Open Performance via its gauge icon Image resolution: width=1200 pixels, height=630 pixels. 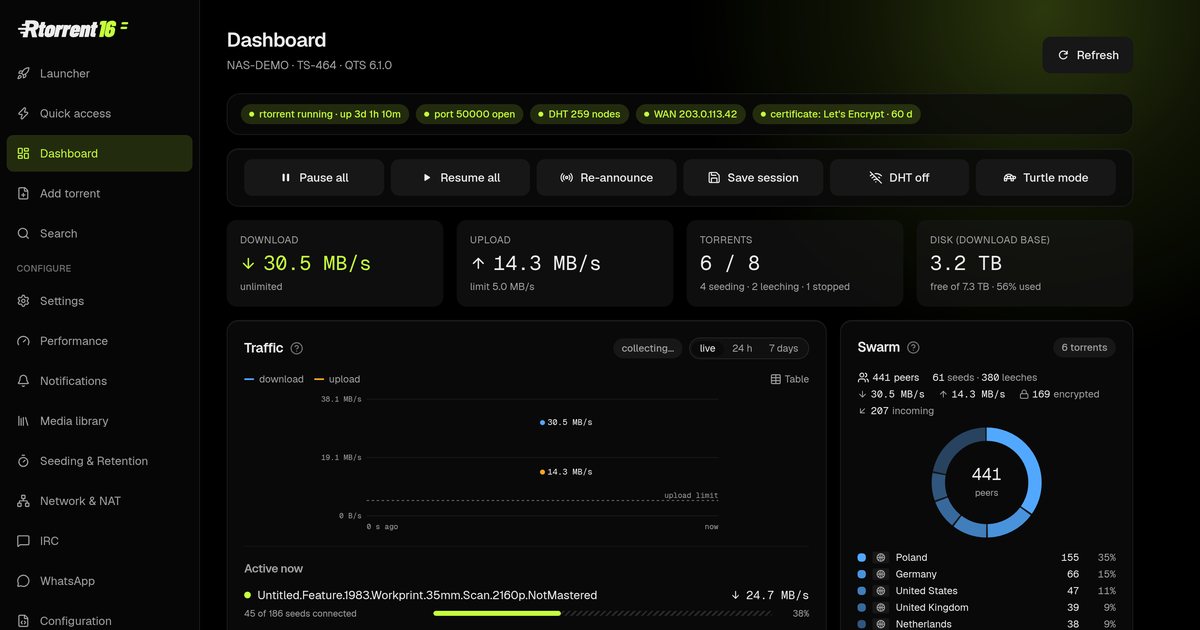23,341
